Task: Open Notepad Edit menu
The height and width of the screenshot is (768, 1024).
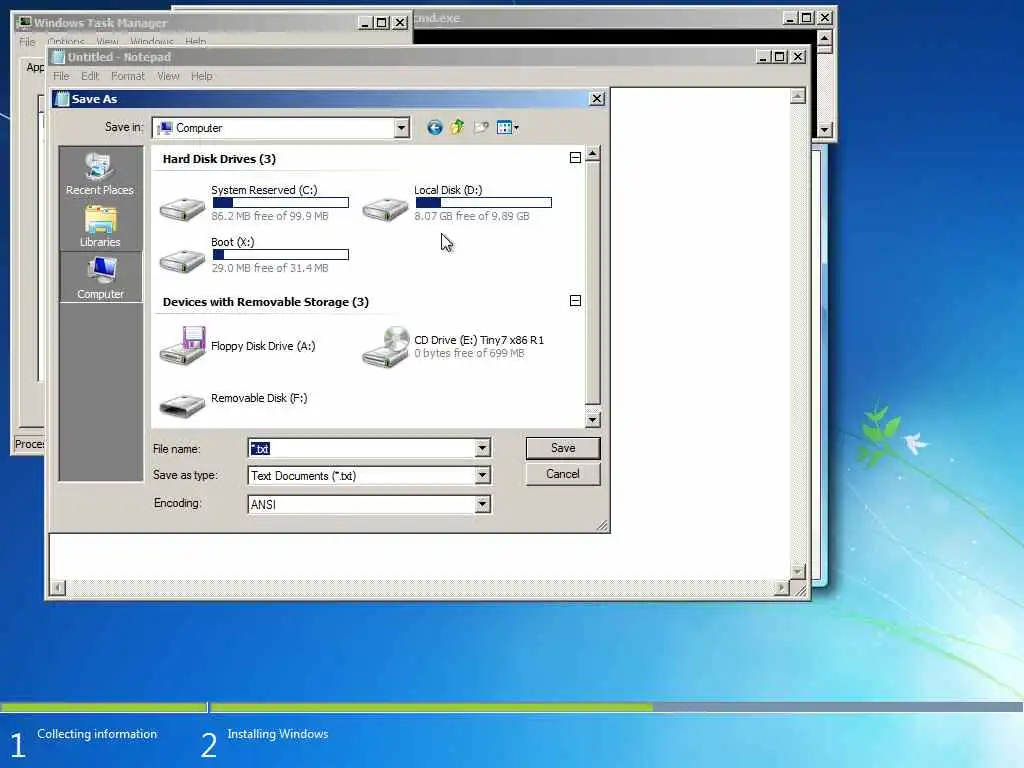Action: point(90,76)
